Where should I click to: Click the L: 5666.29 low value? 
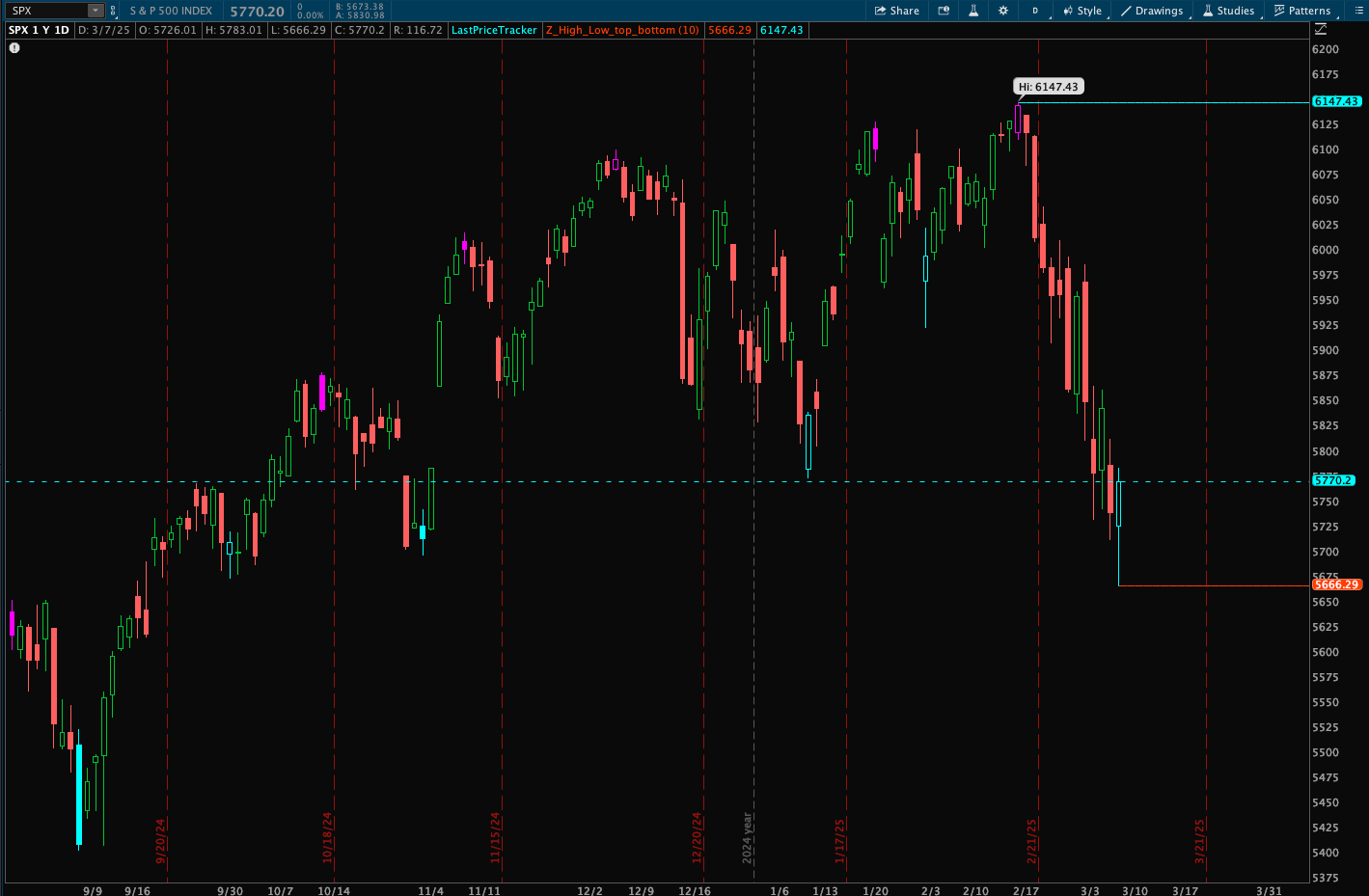[298, 30]
